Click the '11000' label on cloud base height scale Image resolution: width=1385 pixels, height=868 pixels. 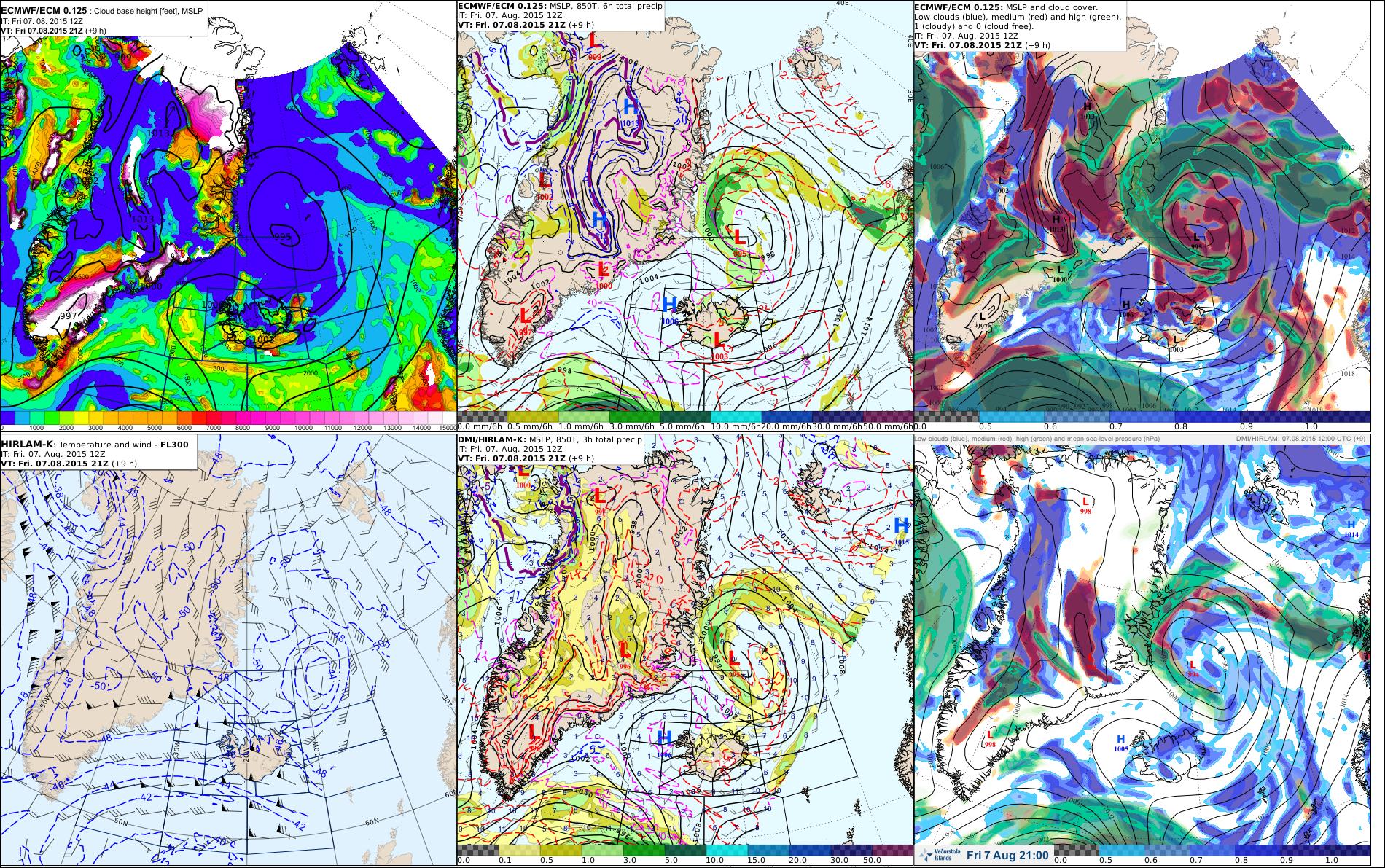[332, 428]
